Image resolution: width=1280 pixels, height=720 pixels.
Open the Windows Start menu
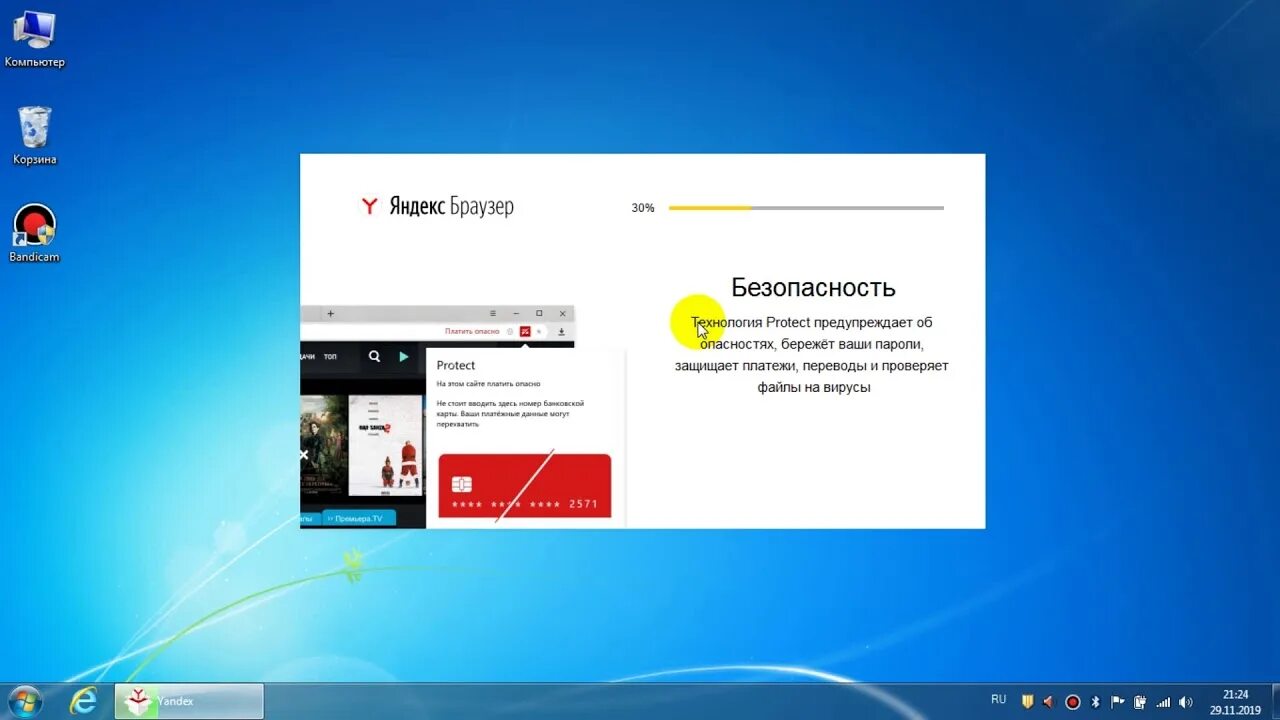[23, 702]
